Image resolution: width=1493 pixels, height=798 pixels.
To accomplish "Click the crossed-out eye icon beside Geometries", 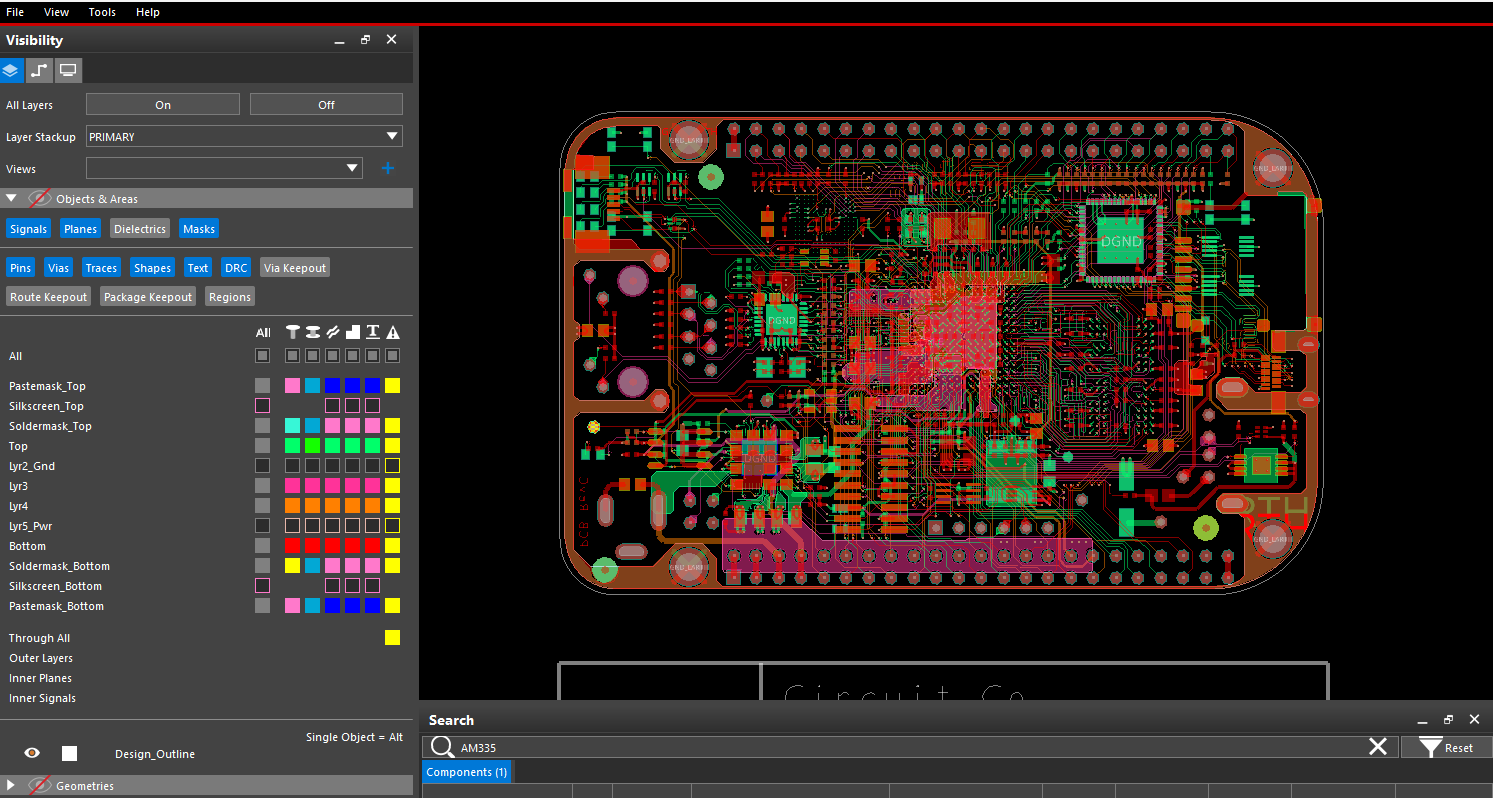I will pos(40,785).
